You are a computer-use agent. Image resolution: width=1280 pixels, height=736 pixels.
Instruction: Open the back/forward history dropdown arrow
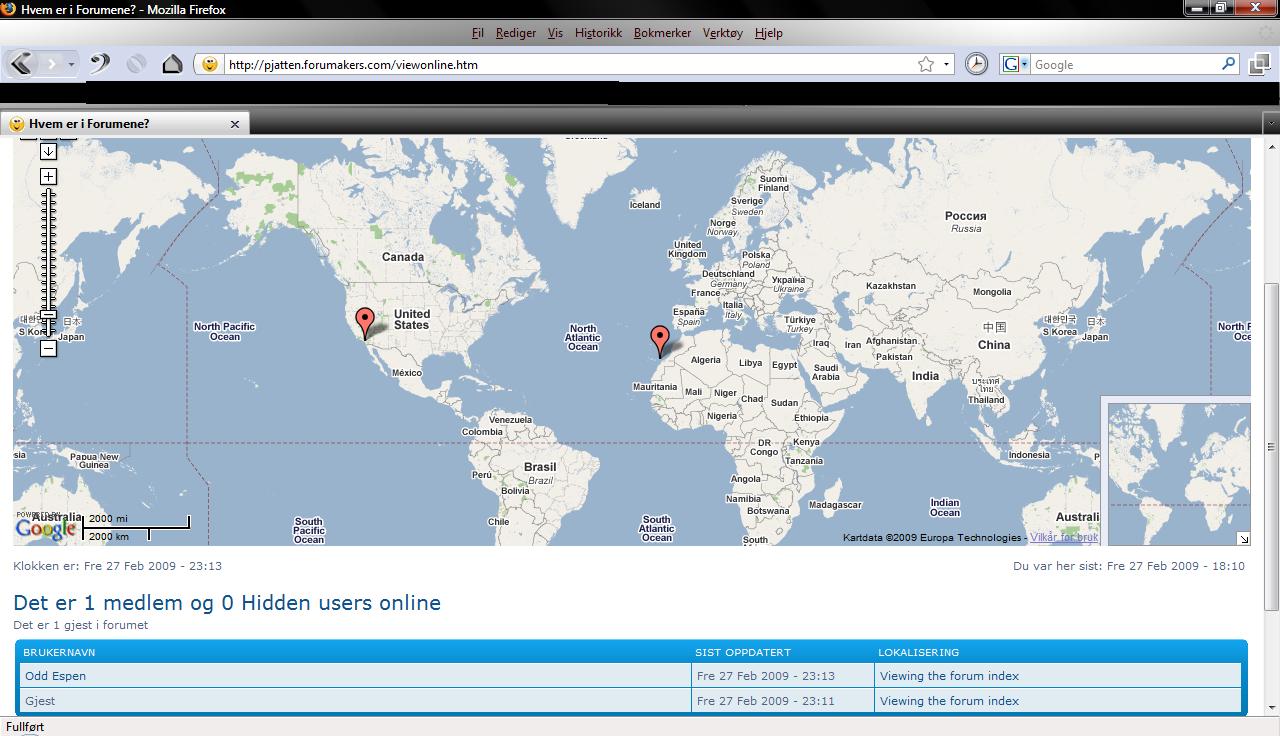tap(71, 65)
